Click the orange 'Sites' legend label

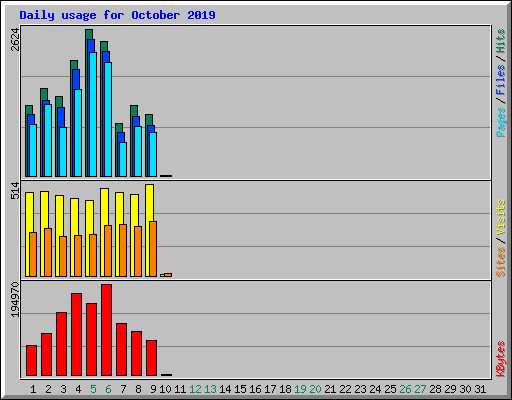(501, 262)
